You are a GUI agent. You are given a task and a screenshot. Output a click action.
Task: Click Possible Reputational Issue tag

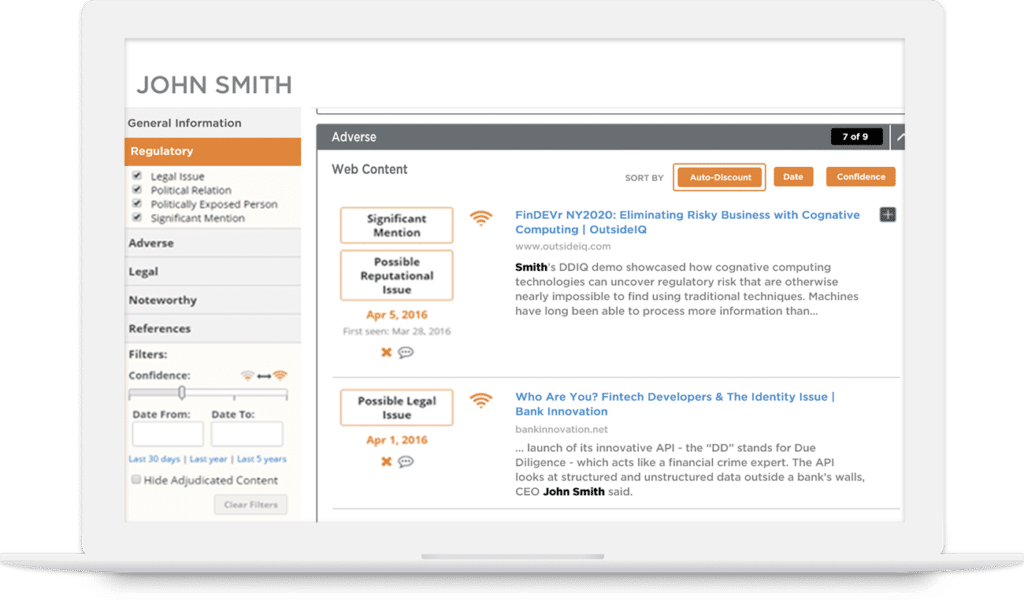tap(396, 276)
